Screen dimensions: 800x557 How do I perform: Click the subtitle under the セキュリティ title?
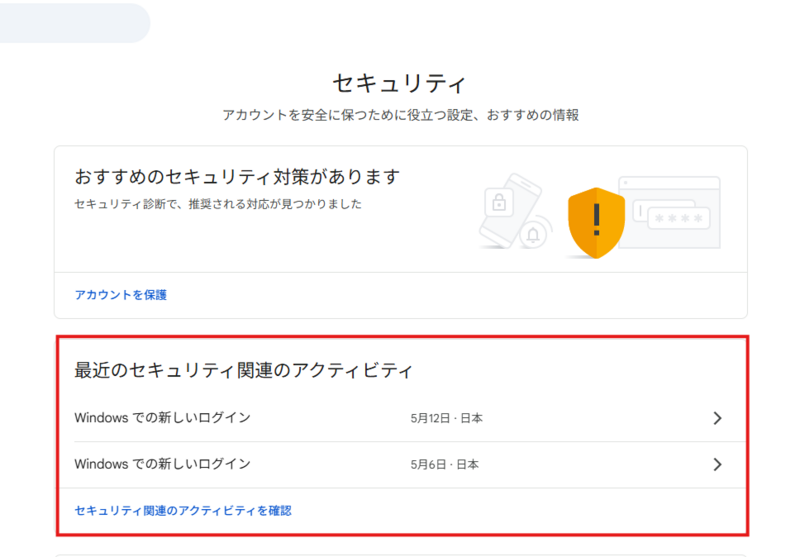pyautogui.click(x=401, y=115)
